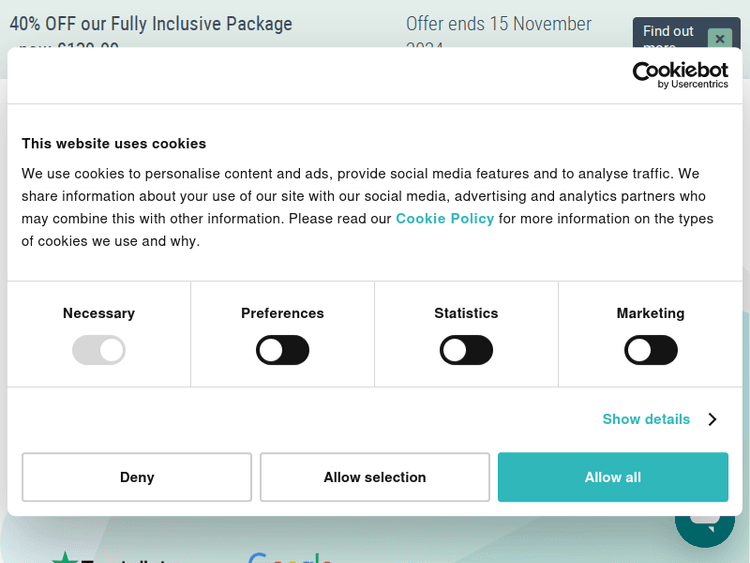
Task: Click the This website uses cookies heading
Action: click(114, 143)
